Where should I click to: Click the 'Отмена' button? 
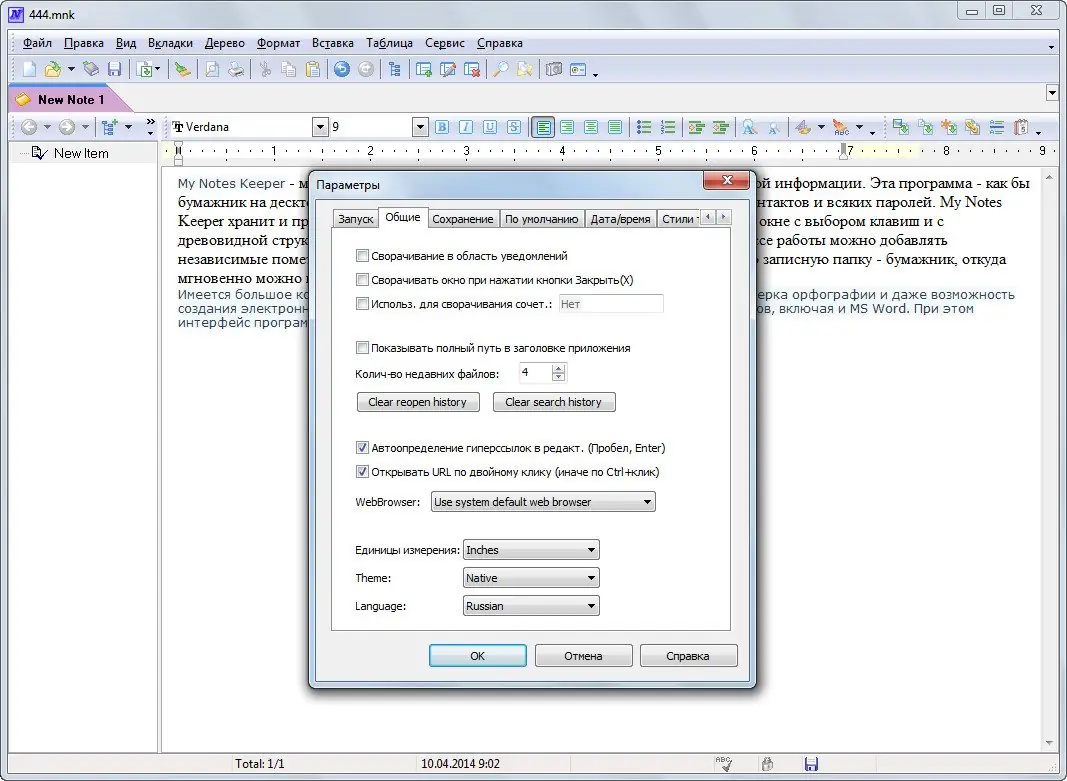(583, 656)
